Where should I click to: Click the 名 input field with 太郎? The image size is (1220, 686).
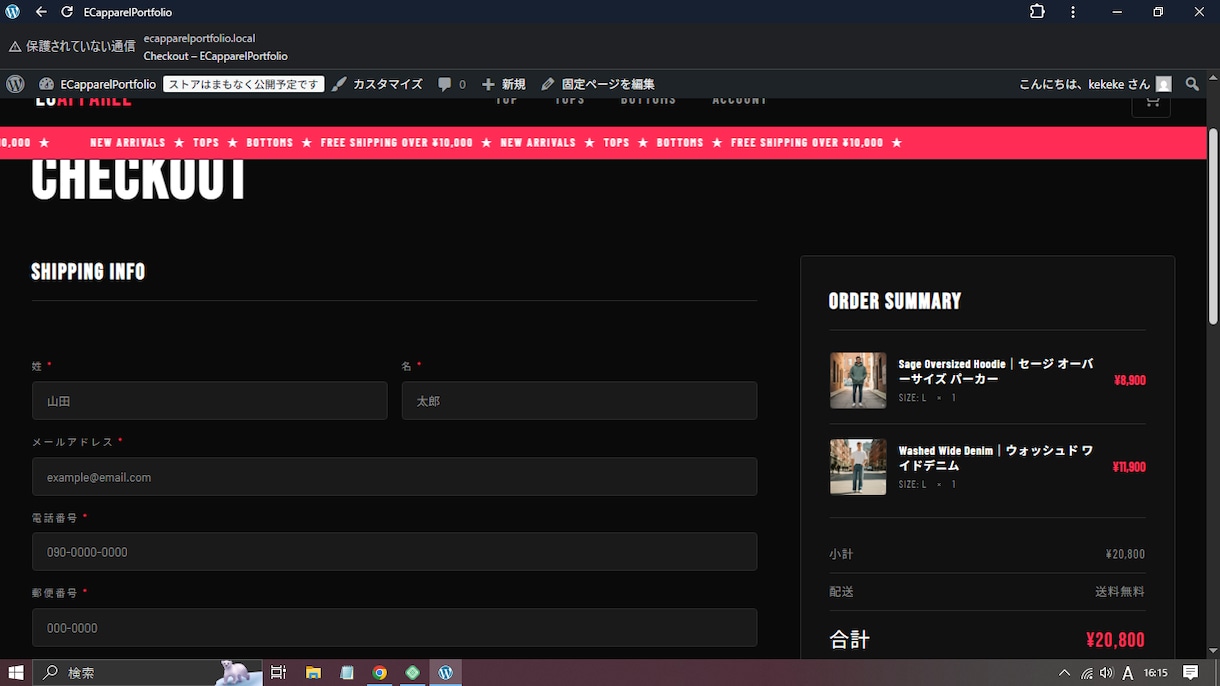pyautogui.click(x=579, y=401)
